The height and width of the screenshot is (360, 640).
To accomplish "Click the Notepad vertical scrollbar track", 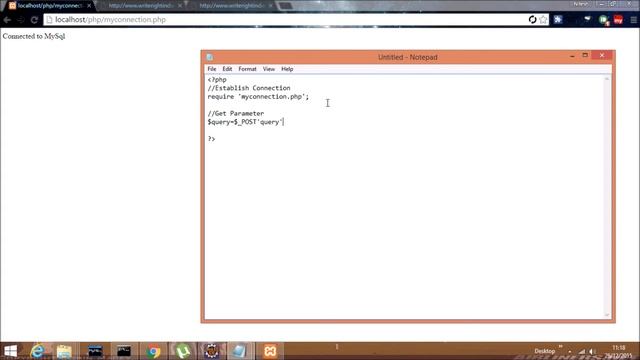I will [x=607, y=196].
